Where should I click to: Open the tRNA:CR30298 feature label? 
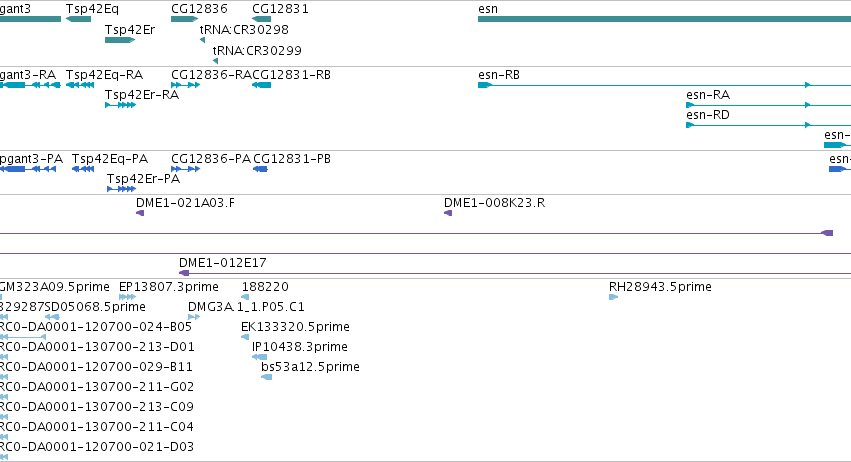pyautogui.click(x=244, y=29)
